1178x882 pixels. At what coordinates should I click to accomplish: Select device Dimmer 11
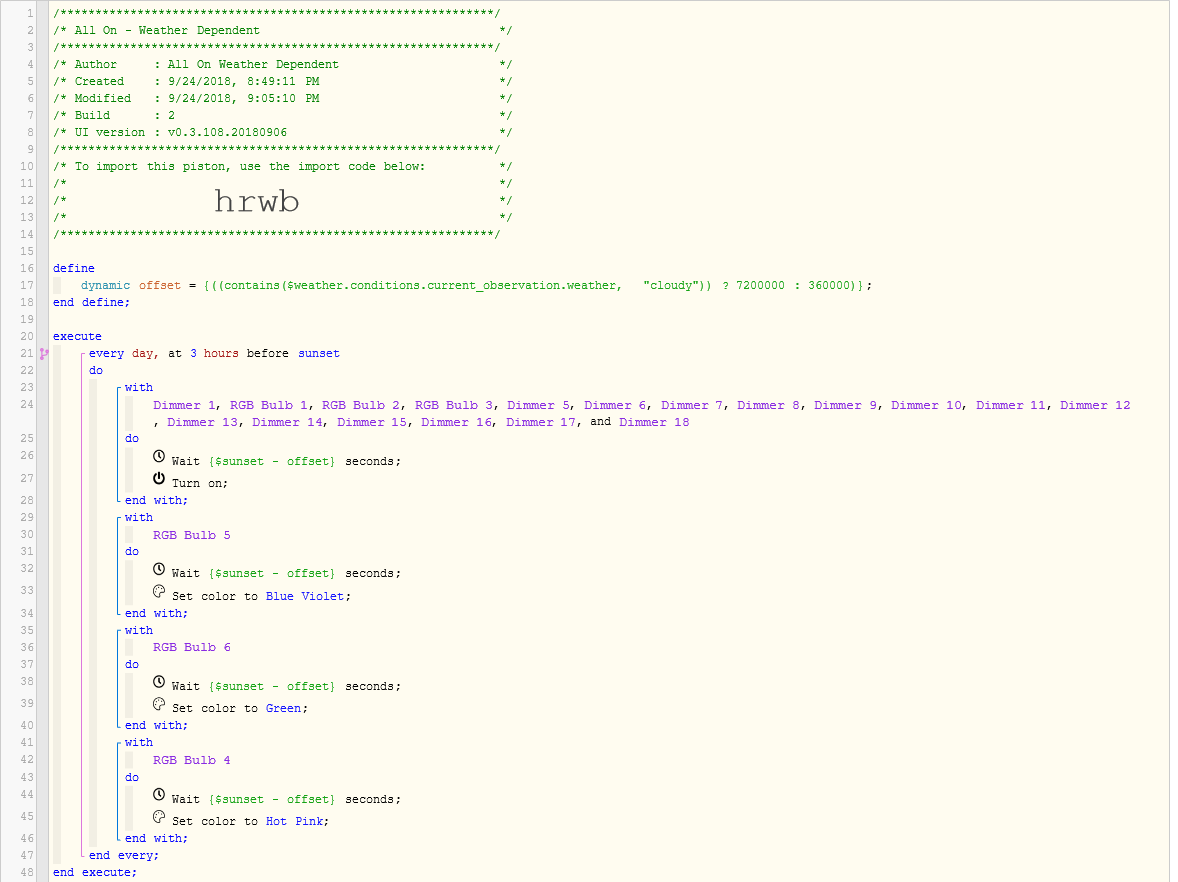(x=1011, y=405)
